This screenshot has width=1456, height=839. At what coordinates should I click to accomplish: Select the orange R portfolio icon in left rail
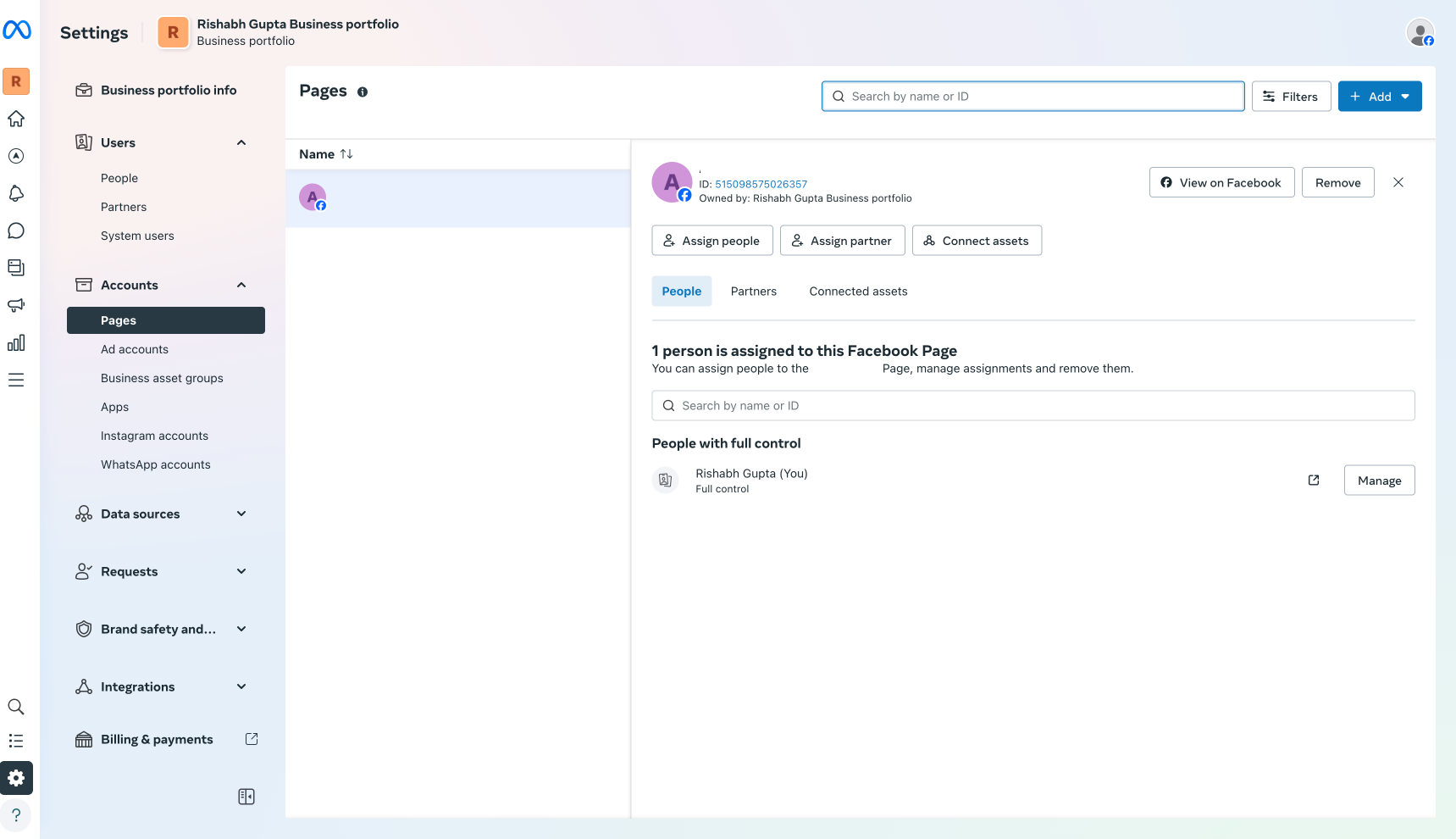pos(16,81)
